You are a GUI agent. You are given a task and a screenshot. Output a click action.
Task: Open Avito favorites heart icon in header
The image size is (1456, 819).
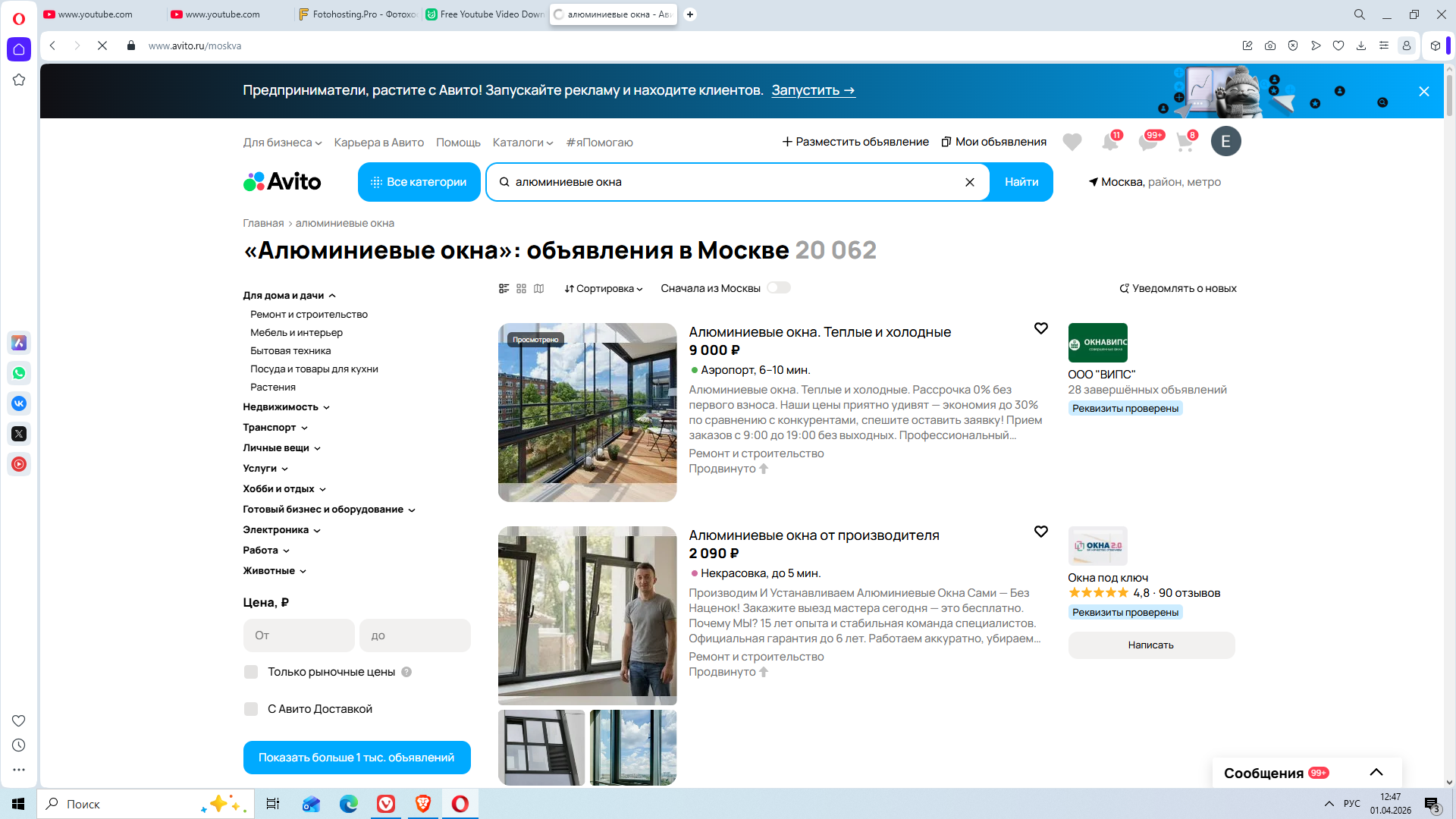pos(1072,142)
